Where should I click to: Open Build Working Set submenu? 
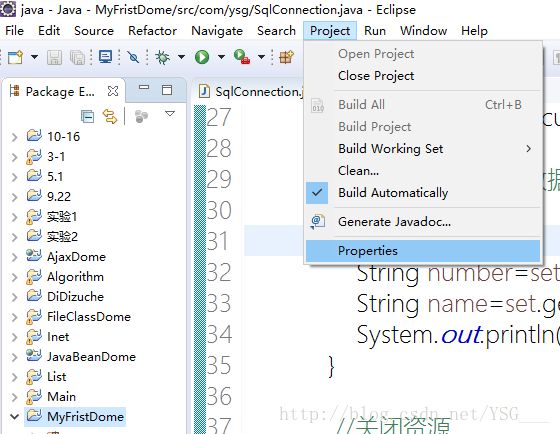423,149
